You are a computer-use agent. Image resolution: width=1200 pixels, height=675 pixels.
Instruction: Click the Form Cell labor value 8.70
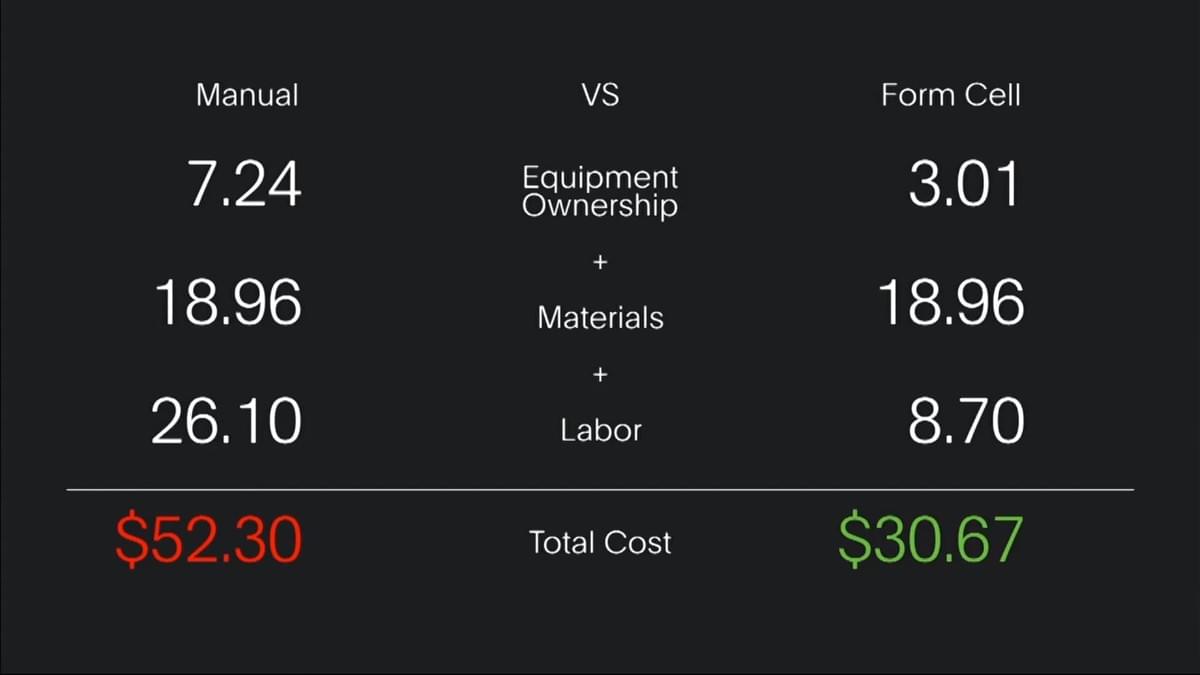966,421
